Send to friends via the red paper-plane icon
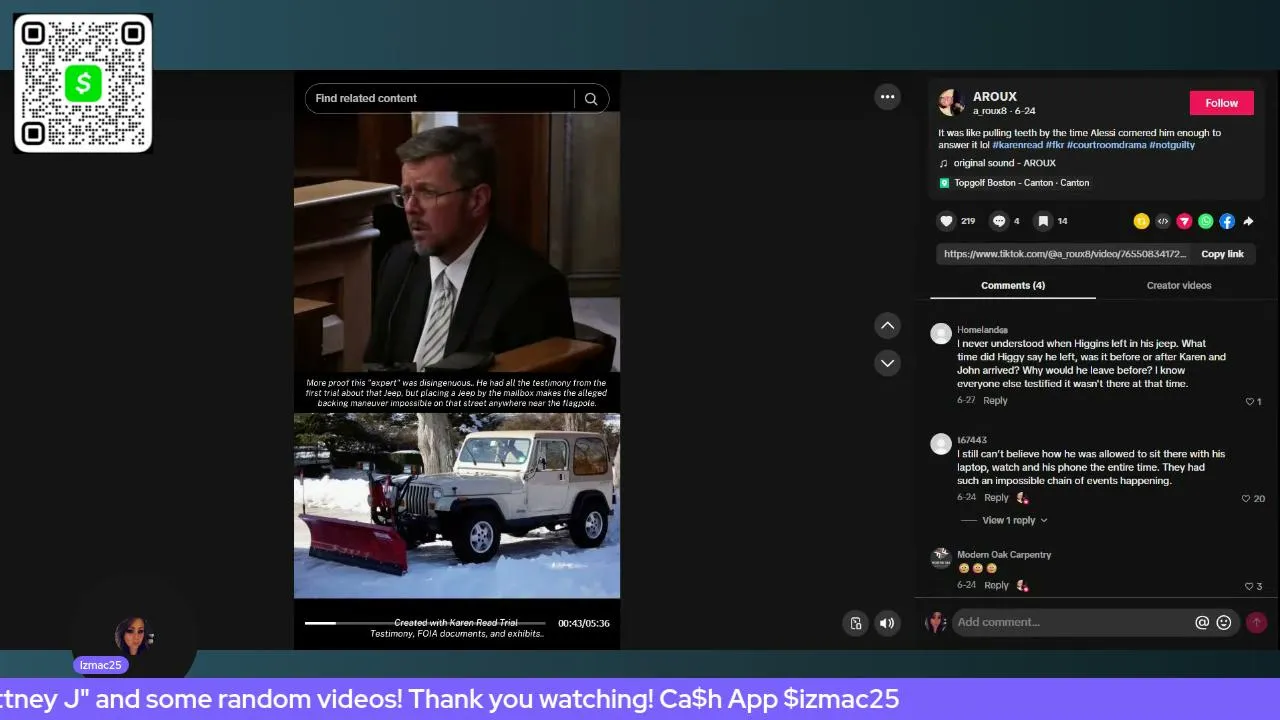The height and width of the screenshot is (720, 1280). pos(1184,221)
